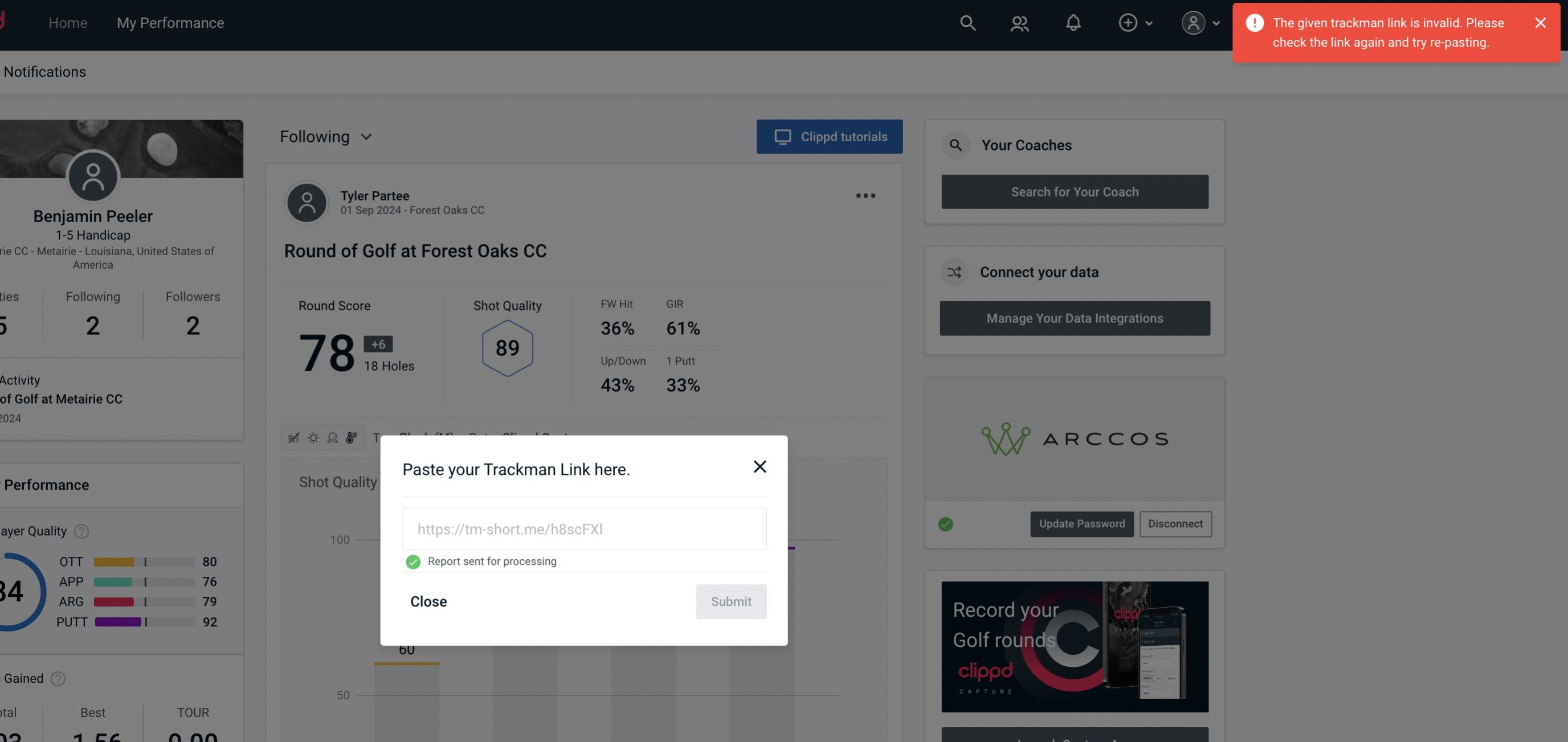Click the Search for Your Coach button
Screen dimensions: 1568x742
click(x=1075, y=191)
